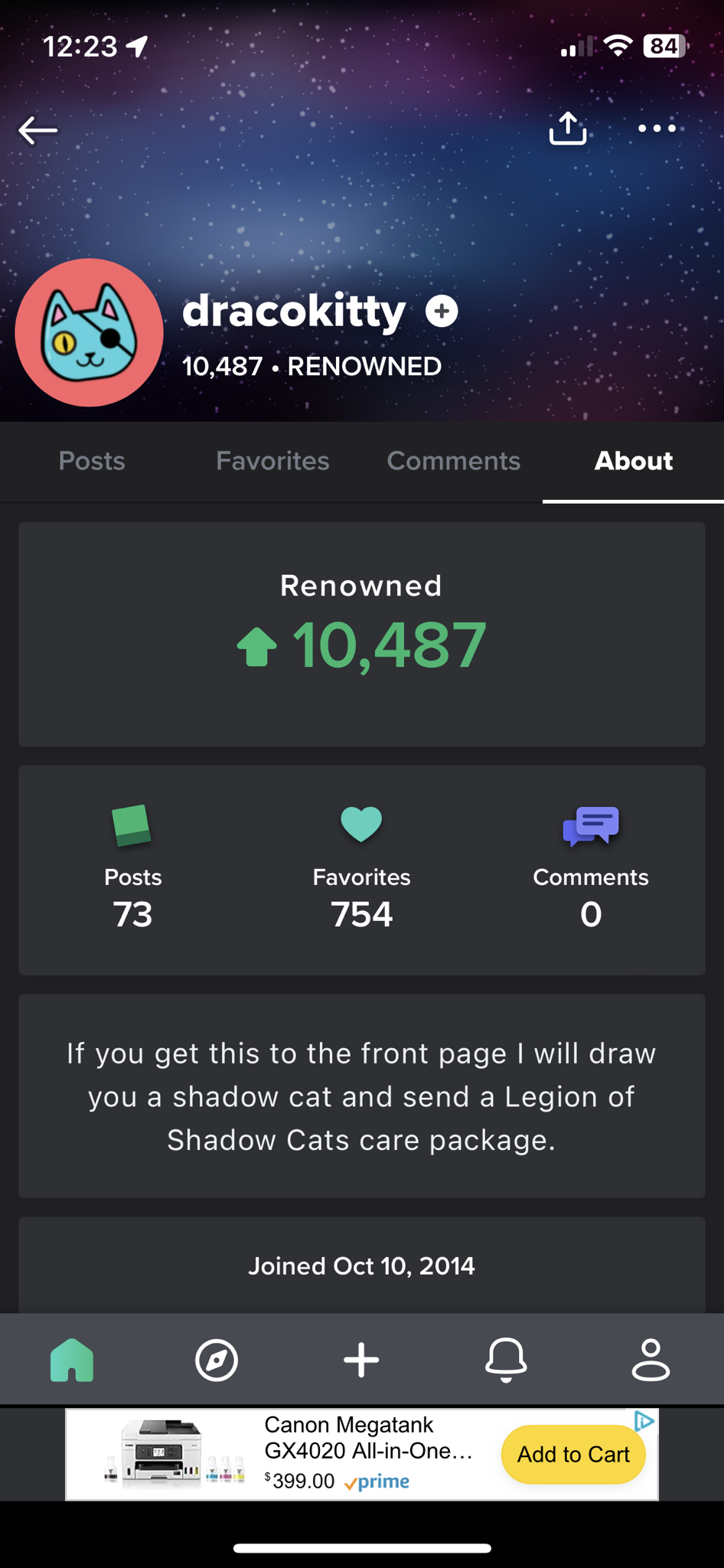This screenshot has height=1568, width=724.
Task: Tap the green Posts stat icon
Action: (x=132, y=825)
